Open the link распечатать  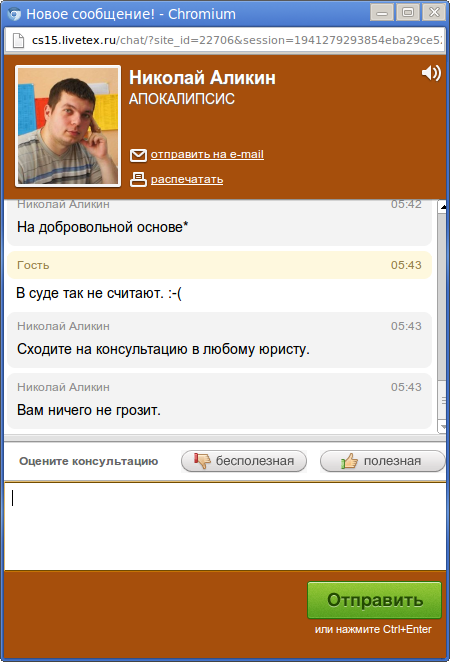tap(187, 179)
